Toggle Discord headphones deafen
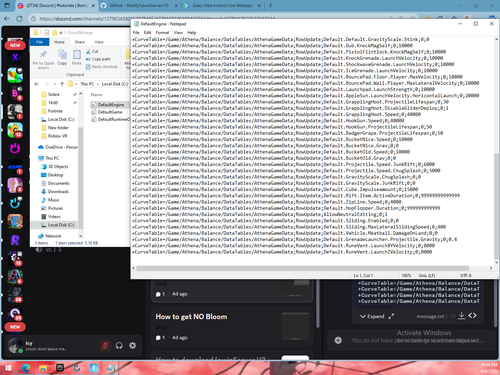This screenshot has width=500, height=375. 119,345
